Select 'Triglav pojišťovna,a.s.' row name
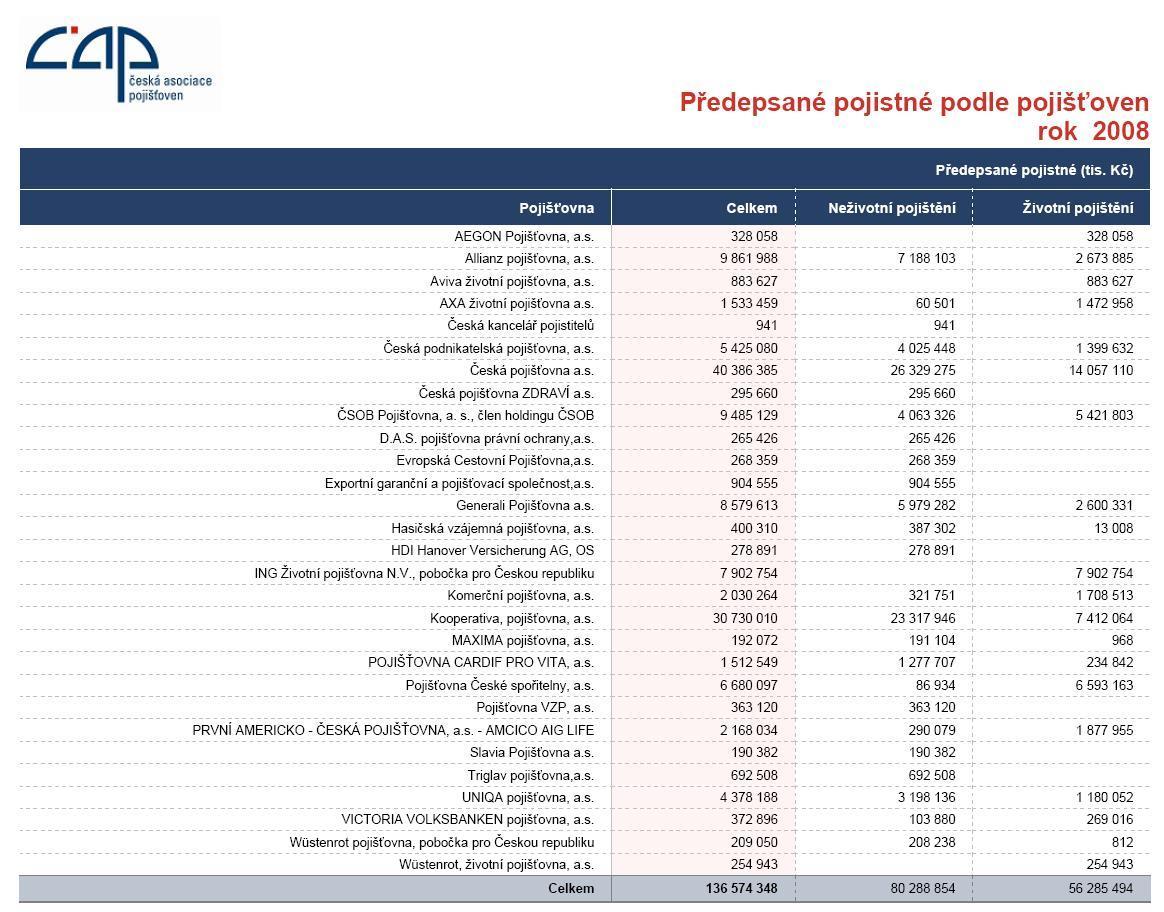 (x=531, y=775)
